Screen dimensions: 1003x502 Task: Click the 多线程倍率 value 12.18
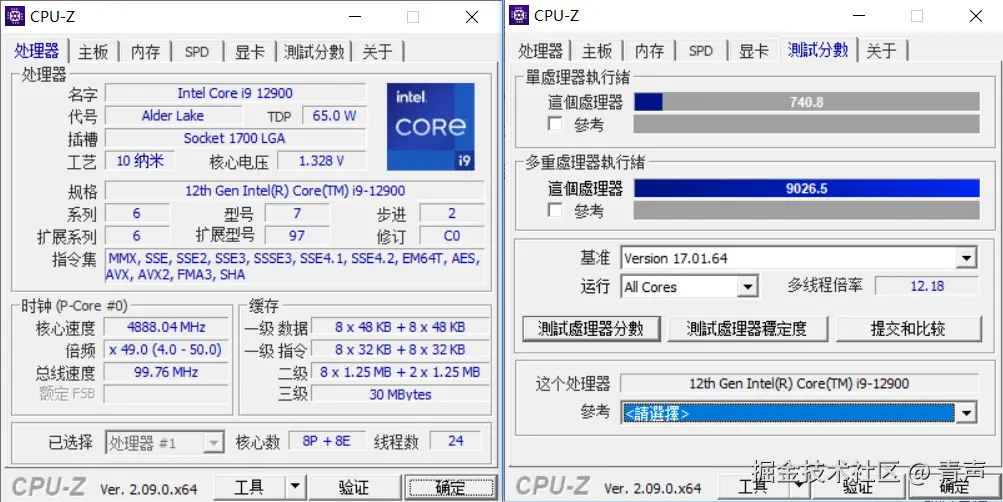tap(927, 286)
